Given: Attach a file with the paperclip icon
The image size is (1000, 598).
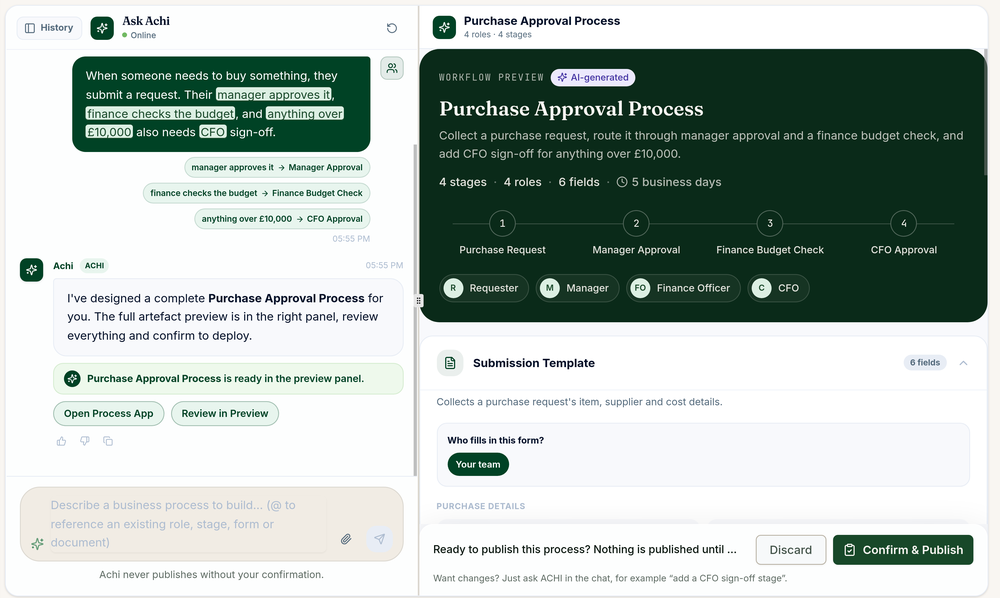Looking at the screenshot, I should tap(346, 539).
